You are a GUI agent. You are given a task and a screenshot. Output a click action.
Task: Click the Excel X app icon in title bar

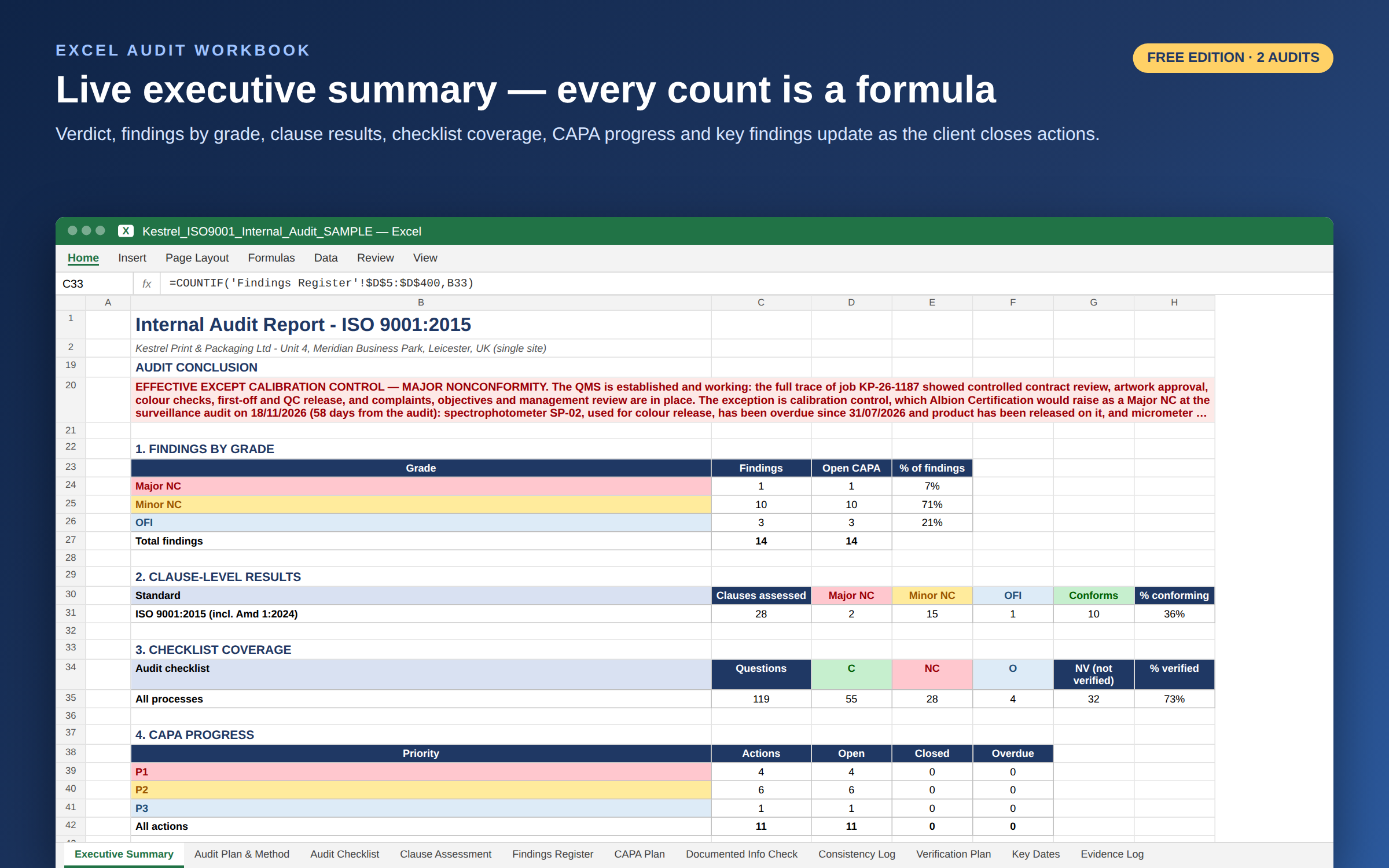click(126, 231)
